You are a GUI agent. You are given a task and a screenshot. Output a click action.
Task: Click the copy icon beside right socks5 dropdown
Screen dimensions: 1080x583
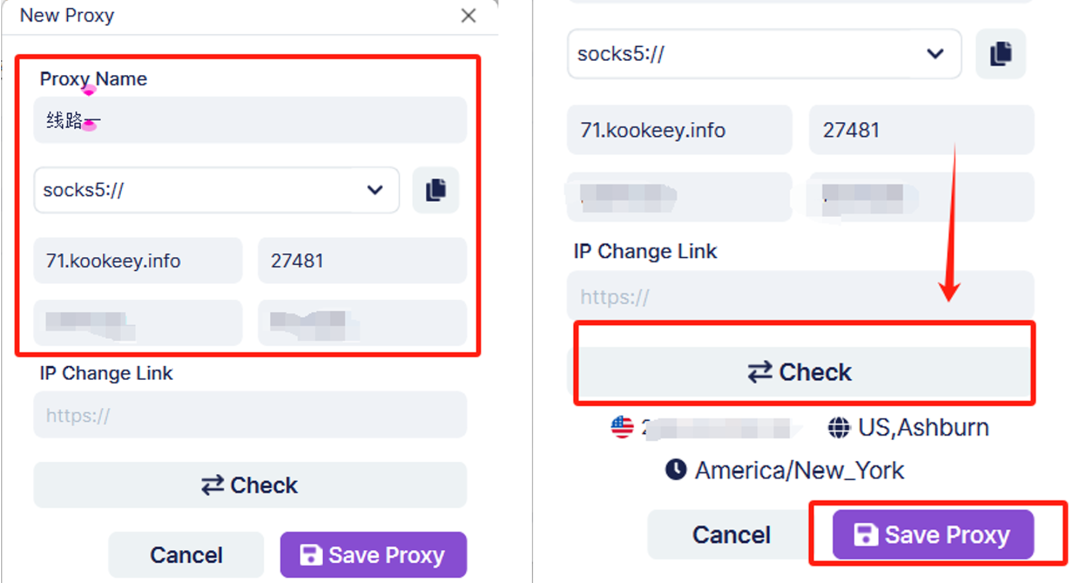click(x=1001, y=54)
